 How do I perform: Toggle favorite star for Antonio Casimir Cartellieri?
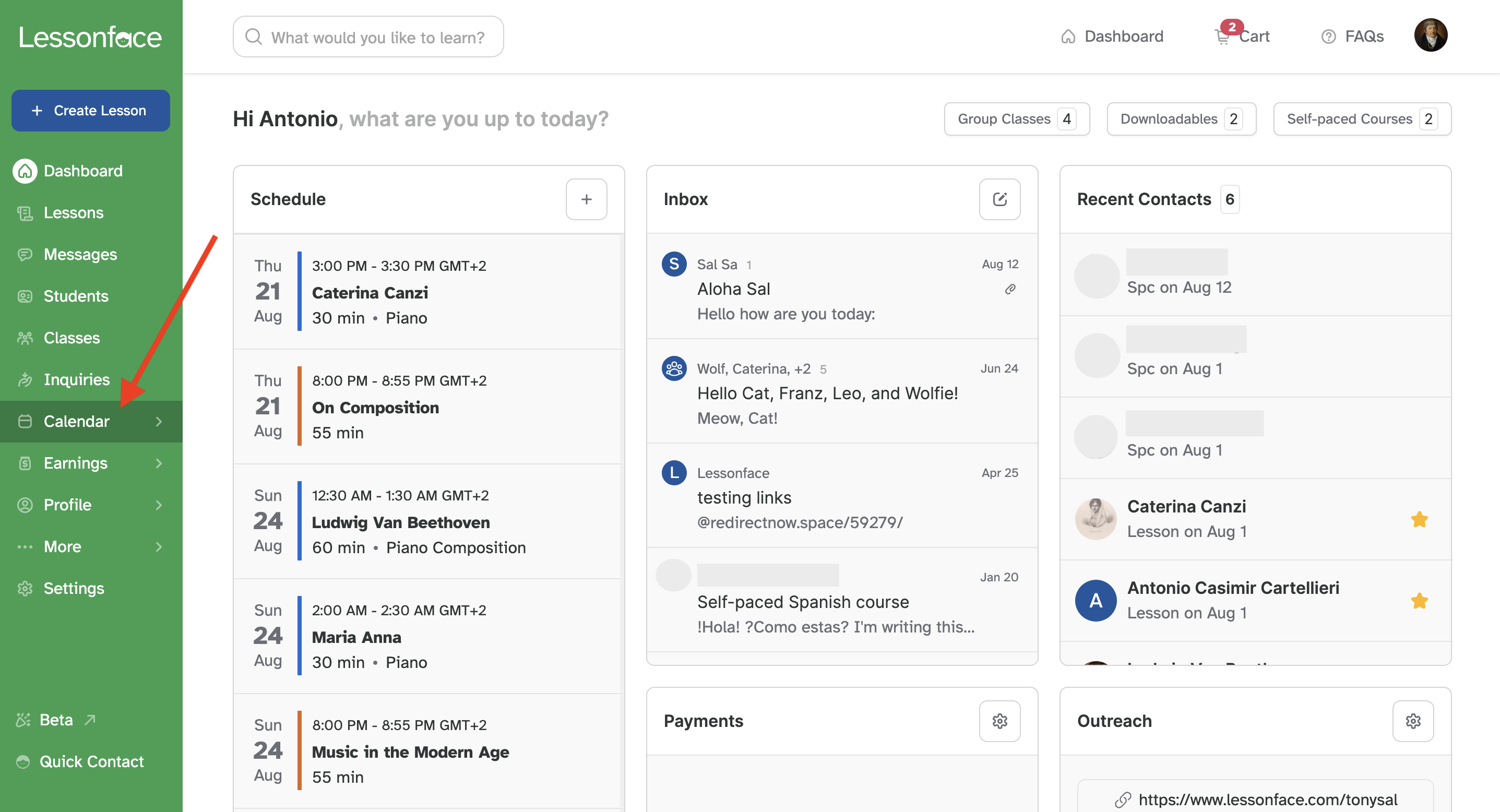[1419, 600]
